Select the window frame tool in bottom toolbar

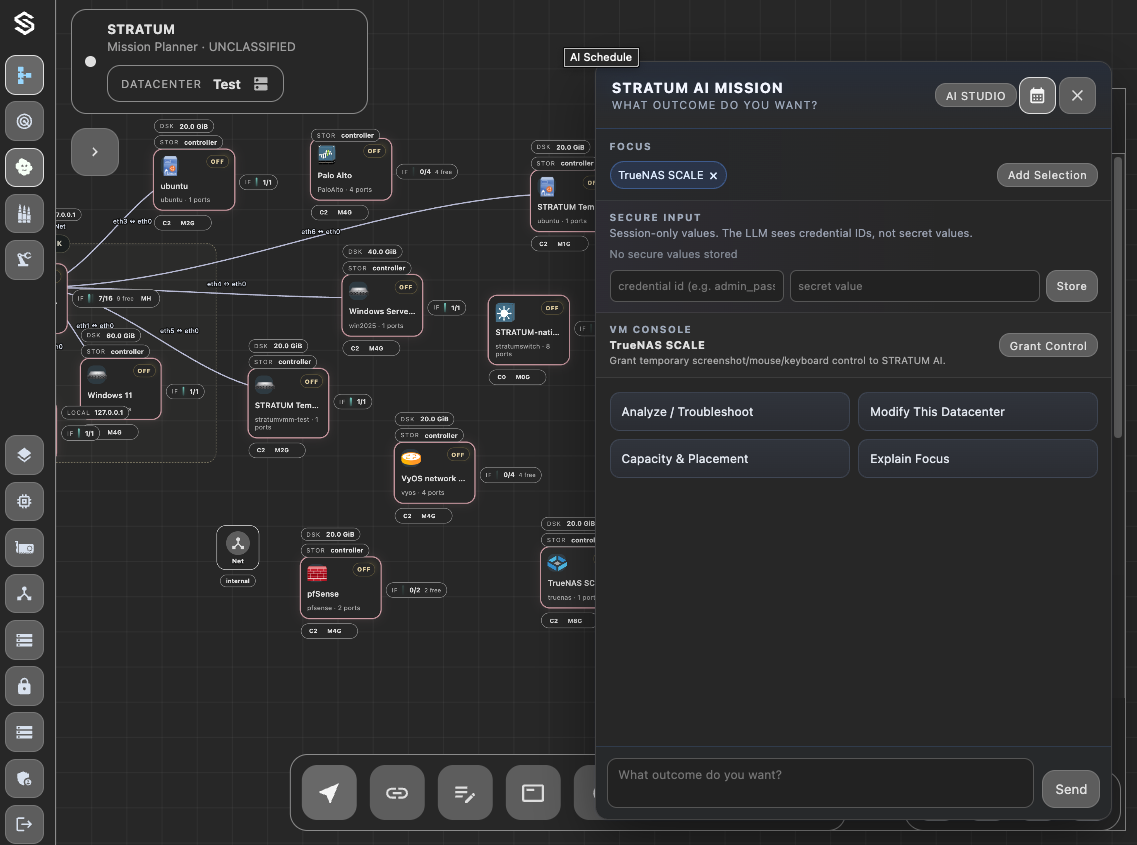tap(533, 793)
